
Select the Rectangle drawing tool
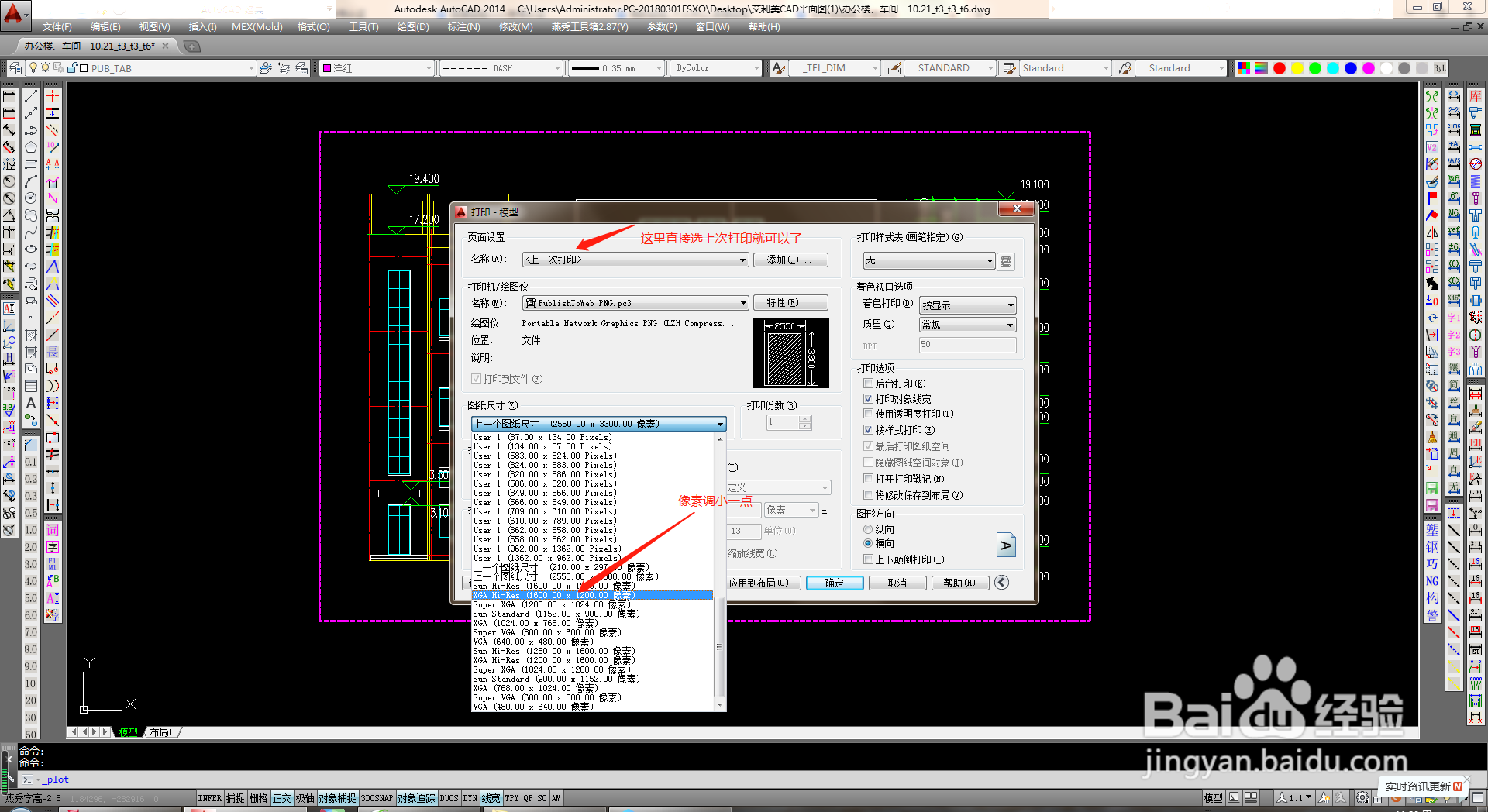[31, 164]
